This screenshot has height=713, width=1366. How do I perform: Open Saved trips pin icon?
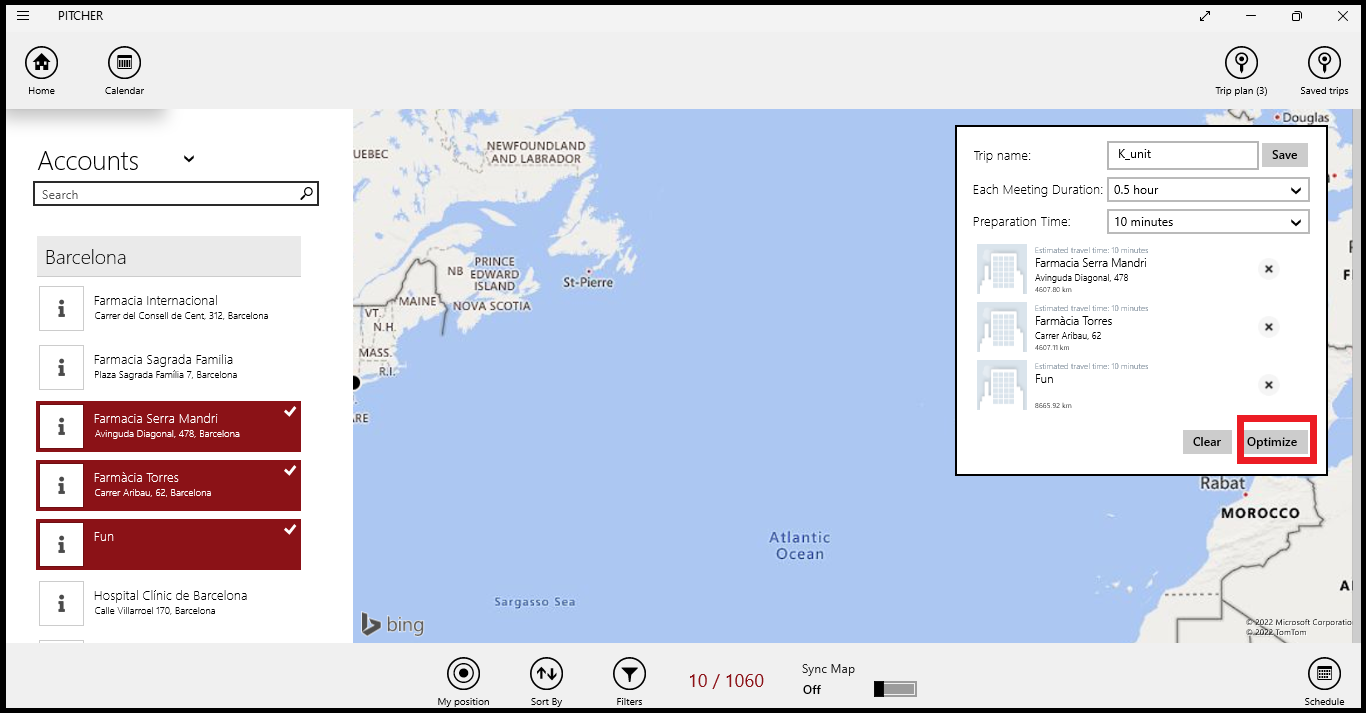1324,63
